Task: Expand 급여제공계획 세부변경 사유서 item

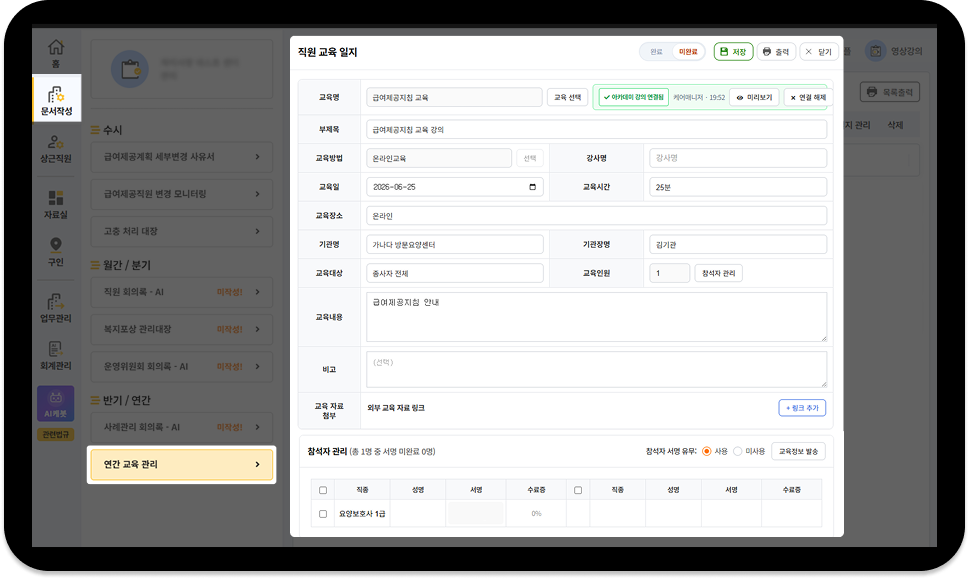Action: [182, 157]
